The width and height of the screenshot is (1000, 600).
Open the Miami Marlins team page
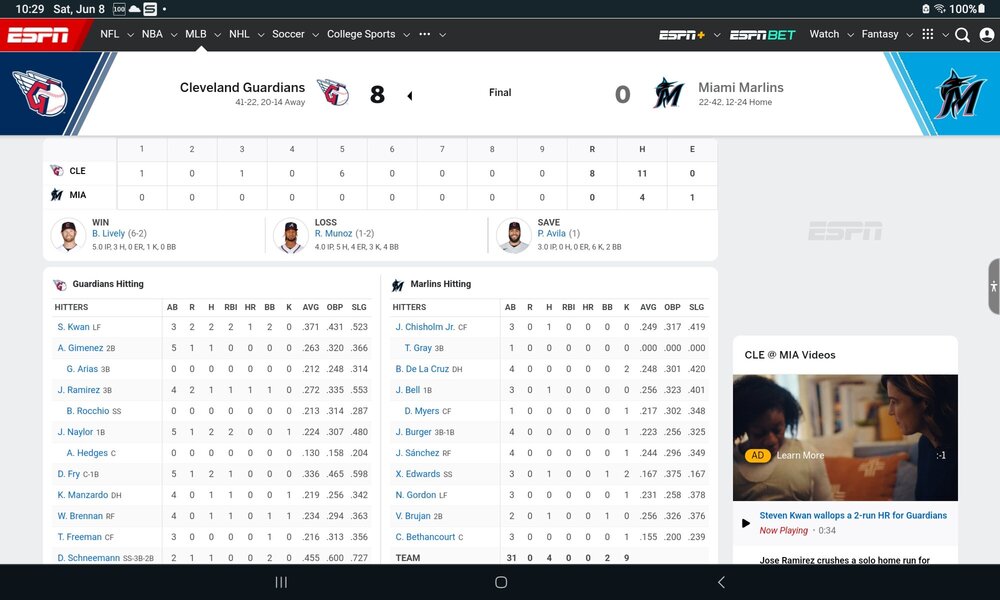[740, 87]
